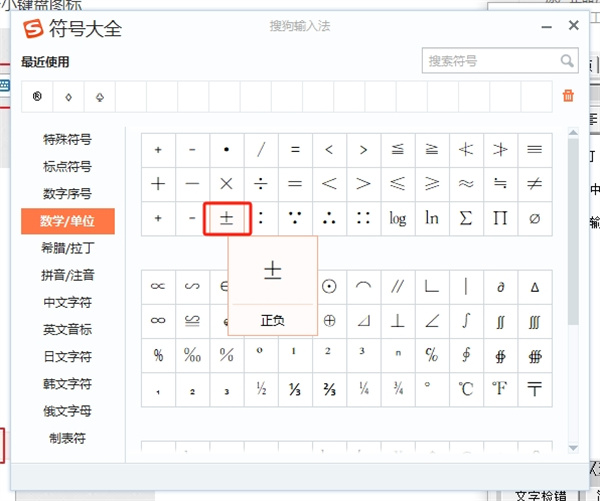Select the per mille ‰ symbol
The image size is (600, 501).
[192, 354]
